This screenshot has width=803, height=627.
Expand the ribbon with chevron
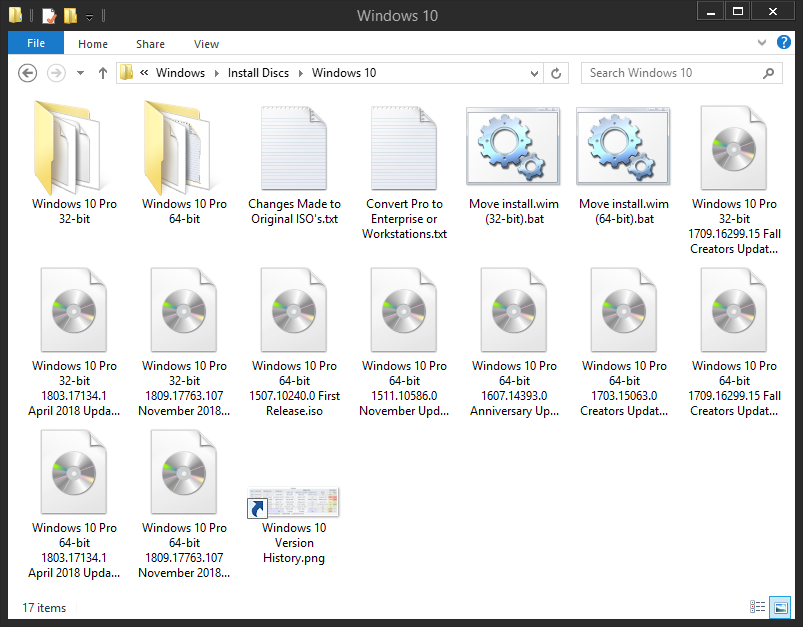coord(762,43)
